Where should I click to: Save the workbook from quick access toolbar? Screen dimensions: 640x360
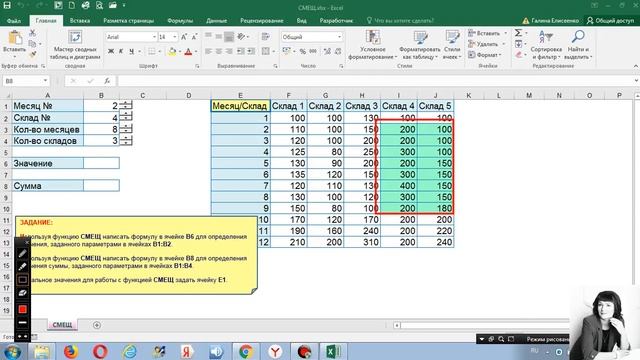coord(7,5)
